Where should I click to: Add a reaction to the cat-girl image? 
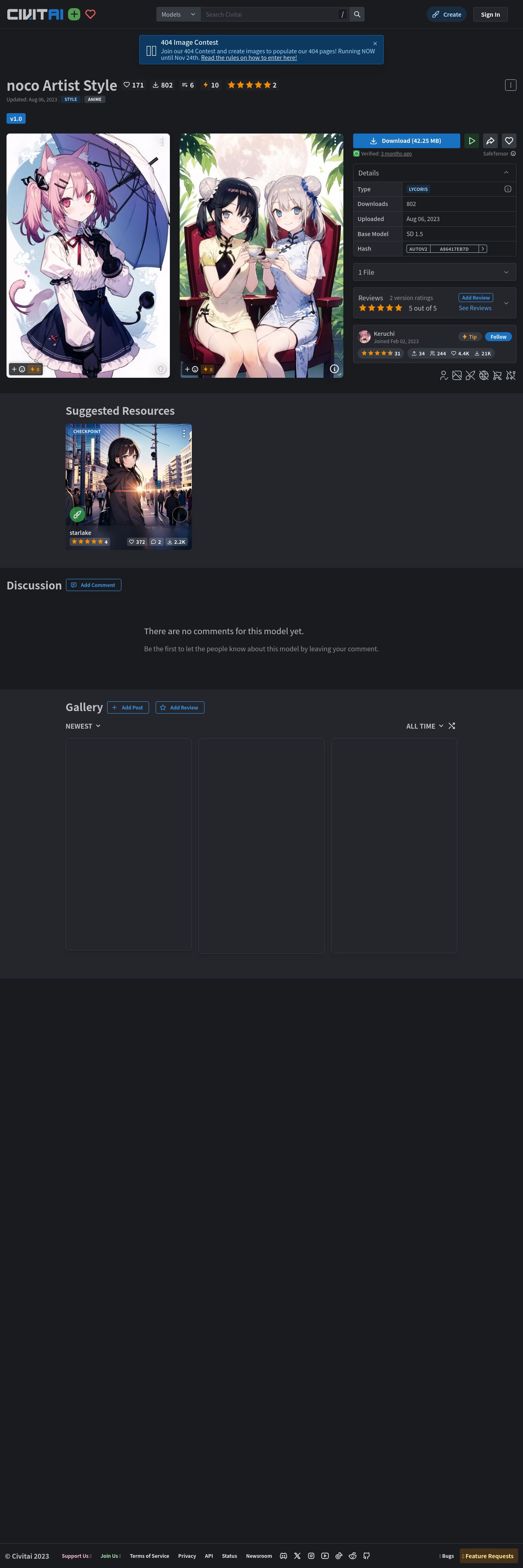pyautogui.click(x=18, y=369)
